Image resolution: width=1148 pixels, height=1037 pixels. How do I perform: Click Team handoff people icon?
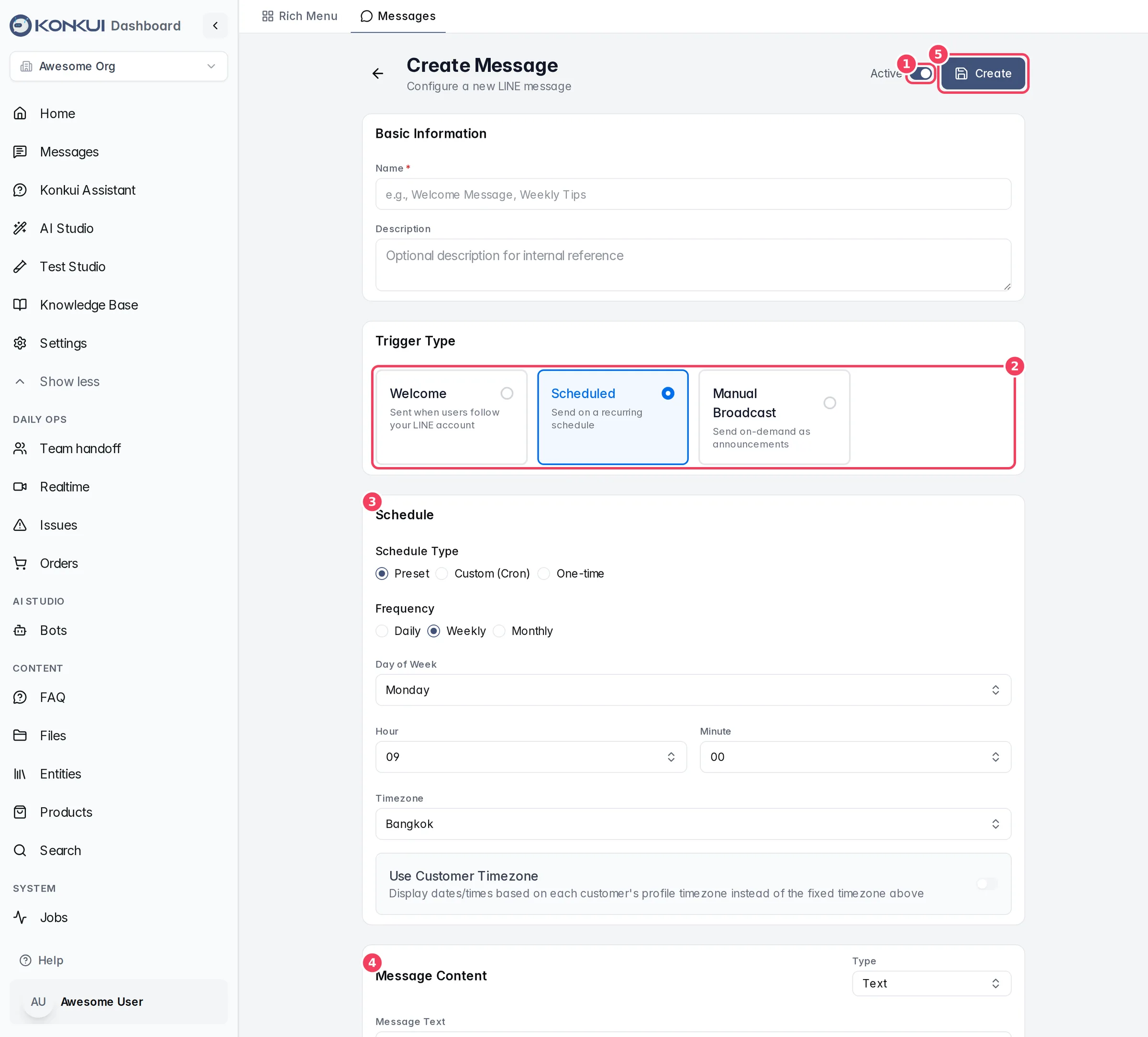20,448
